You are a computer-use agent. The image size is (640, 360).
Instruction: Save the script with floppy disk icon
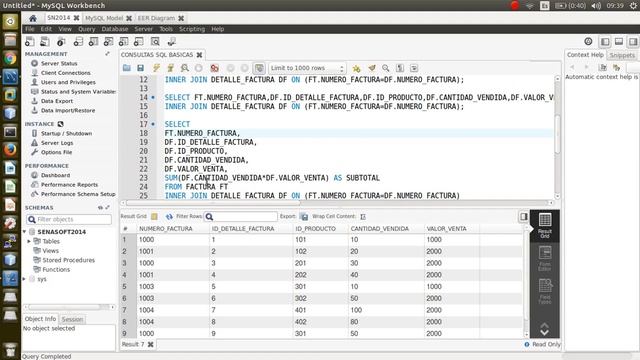click(x=140, y=68)
